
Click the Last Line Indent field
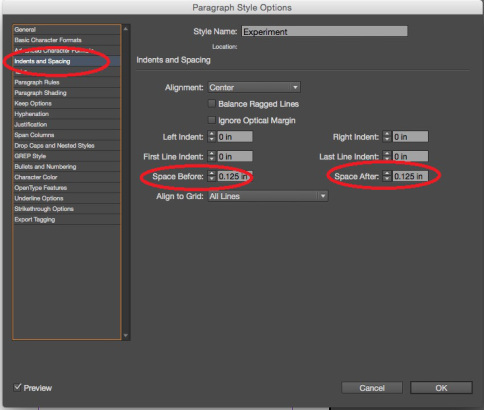pyautogui.click(x=410, y=156)
